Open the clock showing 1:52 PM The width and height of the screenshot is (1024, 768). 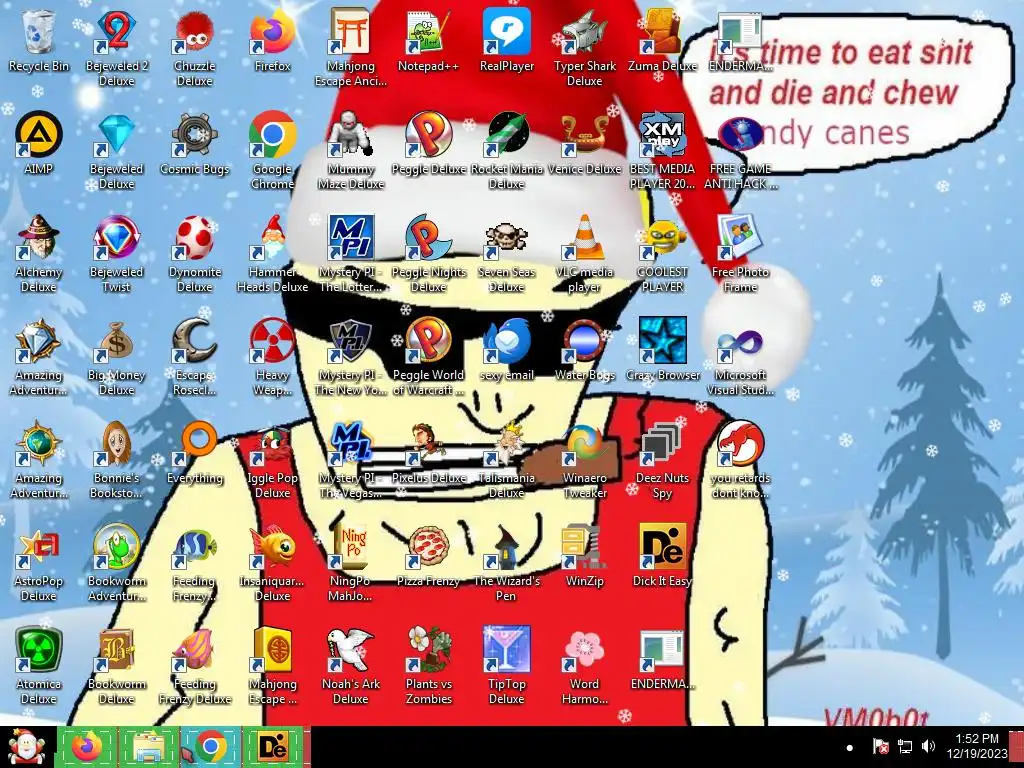[977, 746]
